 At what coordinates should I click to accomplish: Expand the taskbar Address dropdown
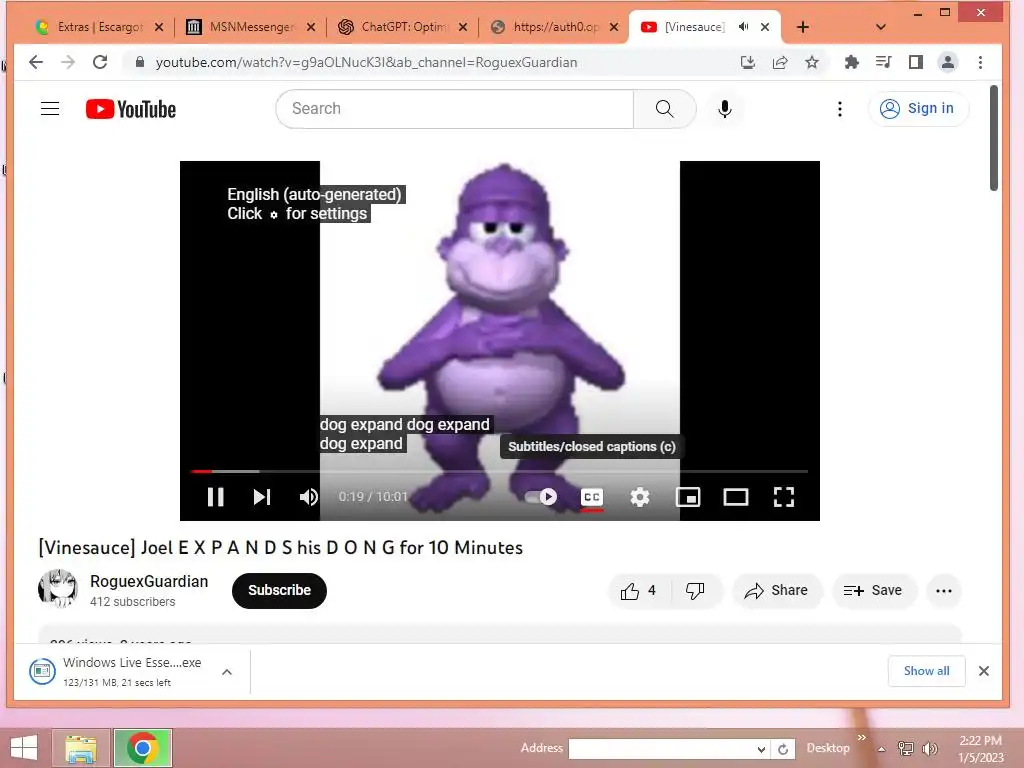761,749
